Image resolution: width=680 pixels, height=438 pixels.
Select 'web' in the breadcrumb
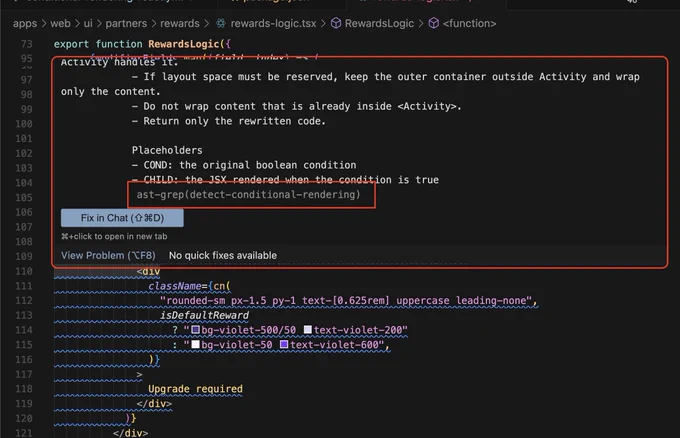(x=60, y=23)
